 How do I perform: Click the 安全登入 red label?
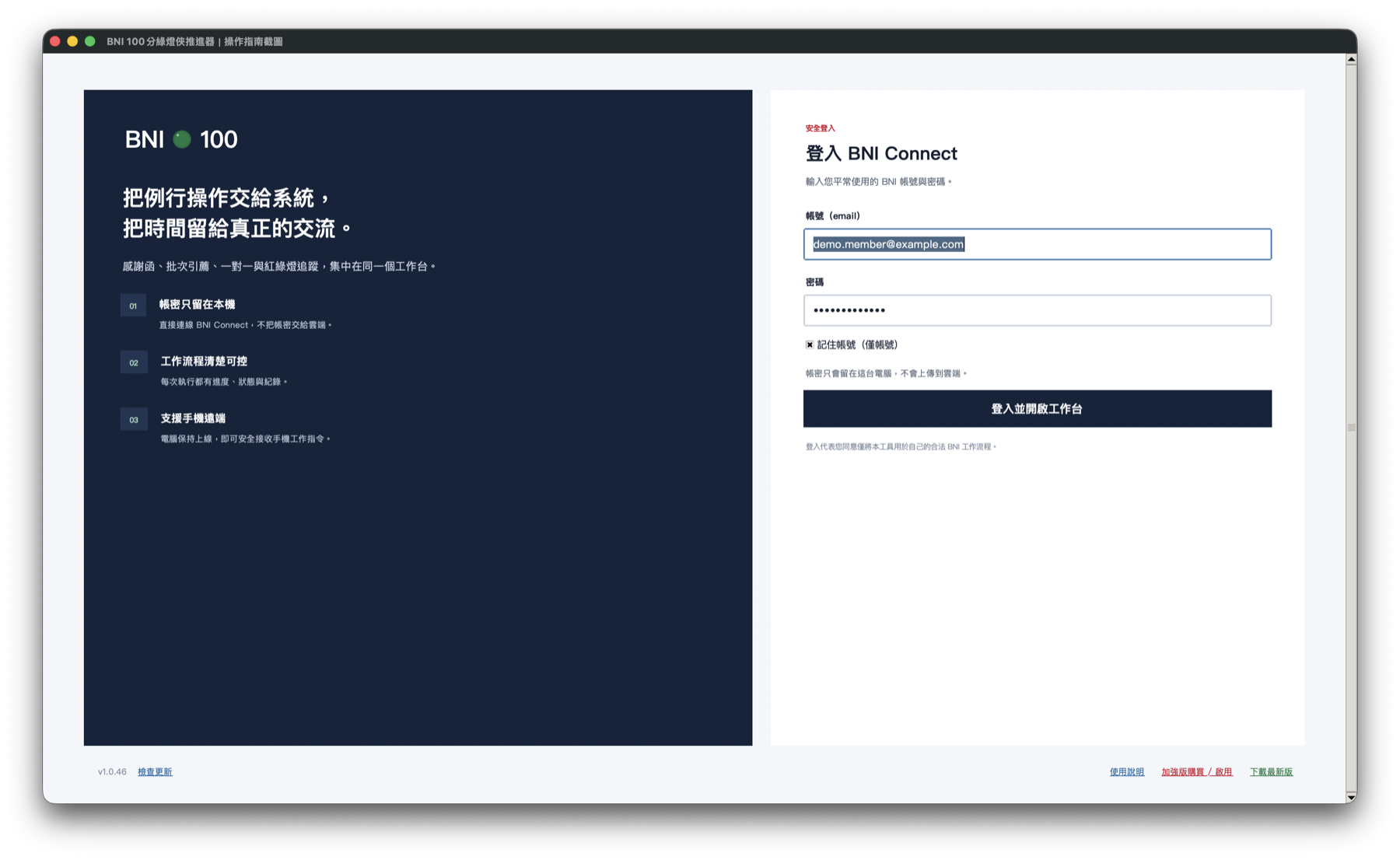tap(821, 128)
